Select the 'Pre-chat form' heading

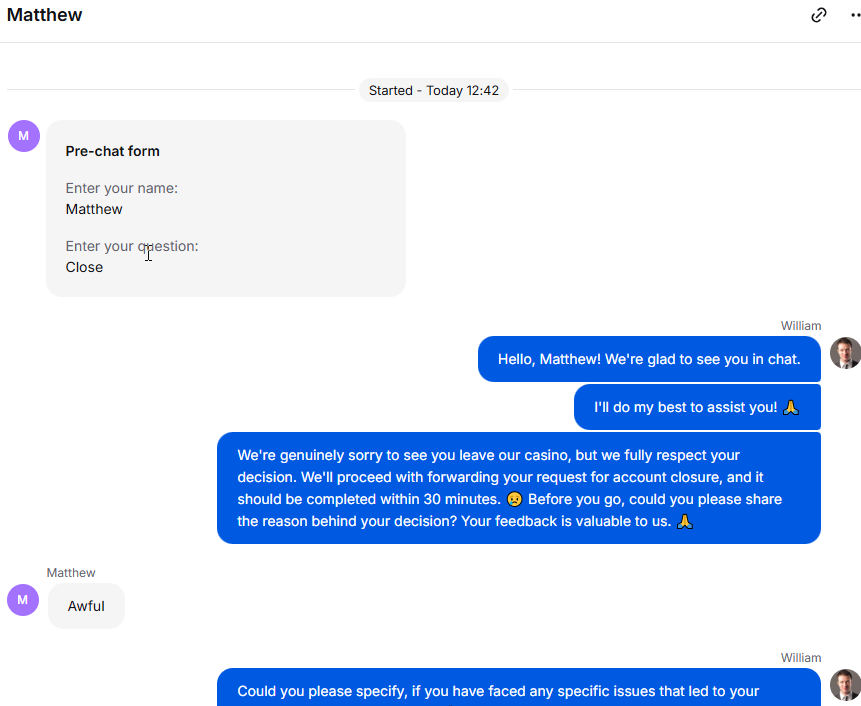(113, 151)
